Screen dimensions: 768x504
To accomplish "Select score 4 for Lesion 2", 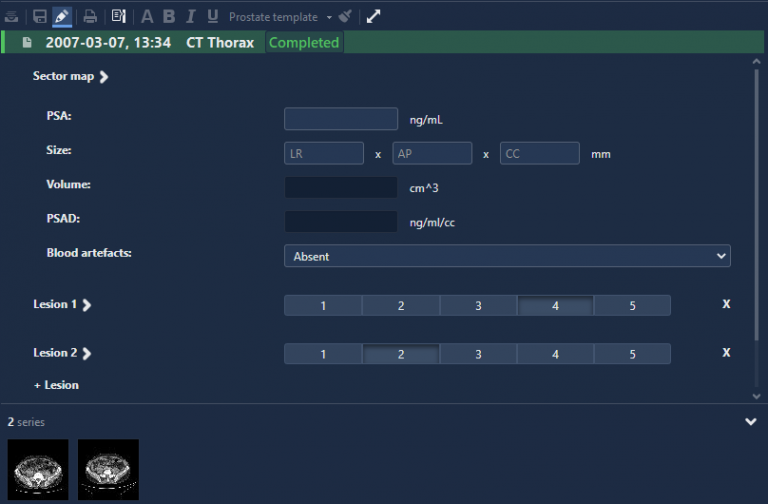I will point(555,354).
